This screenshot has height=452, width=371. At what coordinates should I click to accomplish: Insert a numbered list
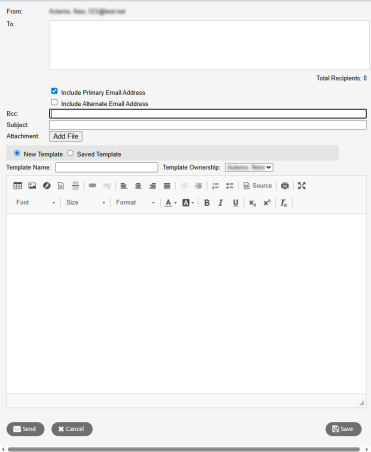(x=215, y=186)
